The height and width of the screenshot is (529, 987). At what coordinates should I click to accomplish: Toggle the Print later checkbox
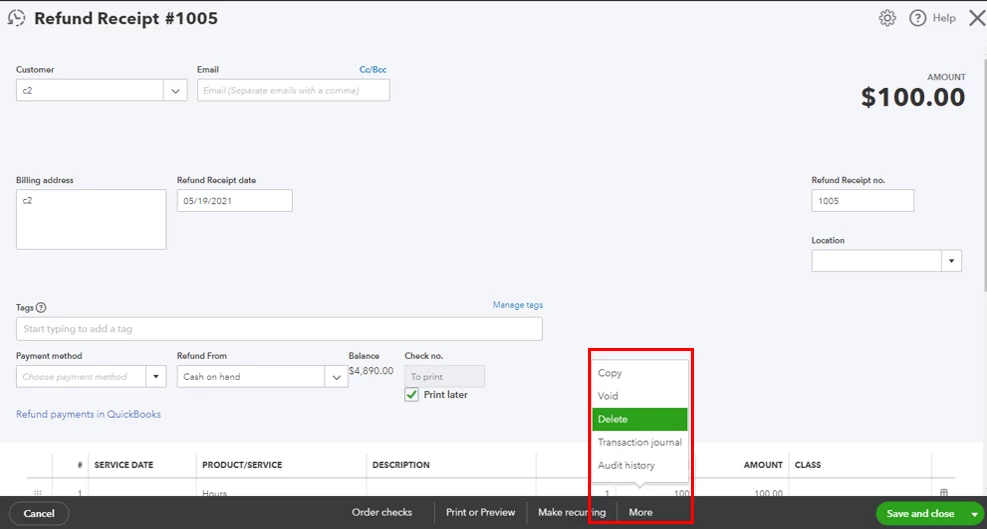[412, 395]
